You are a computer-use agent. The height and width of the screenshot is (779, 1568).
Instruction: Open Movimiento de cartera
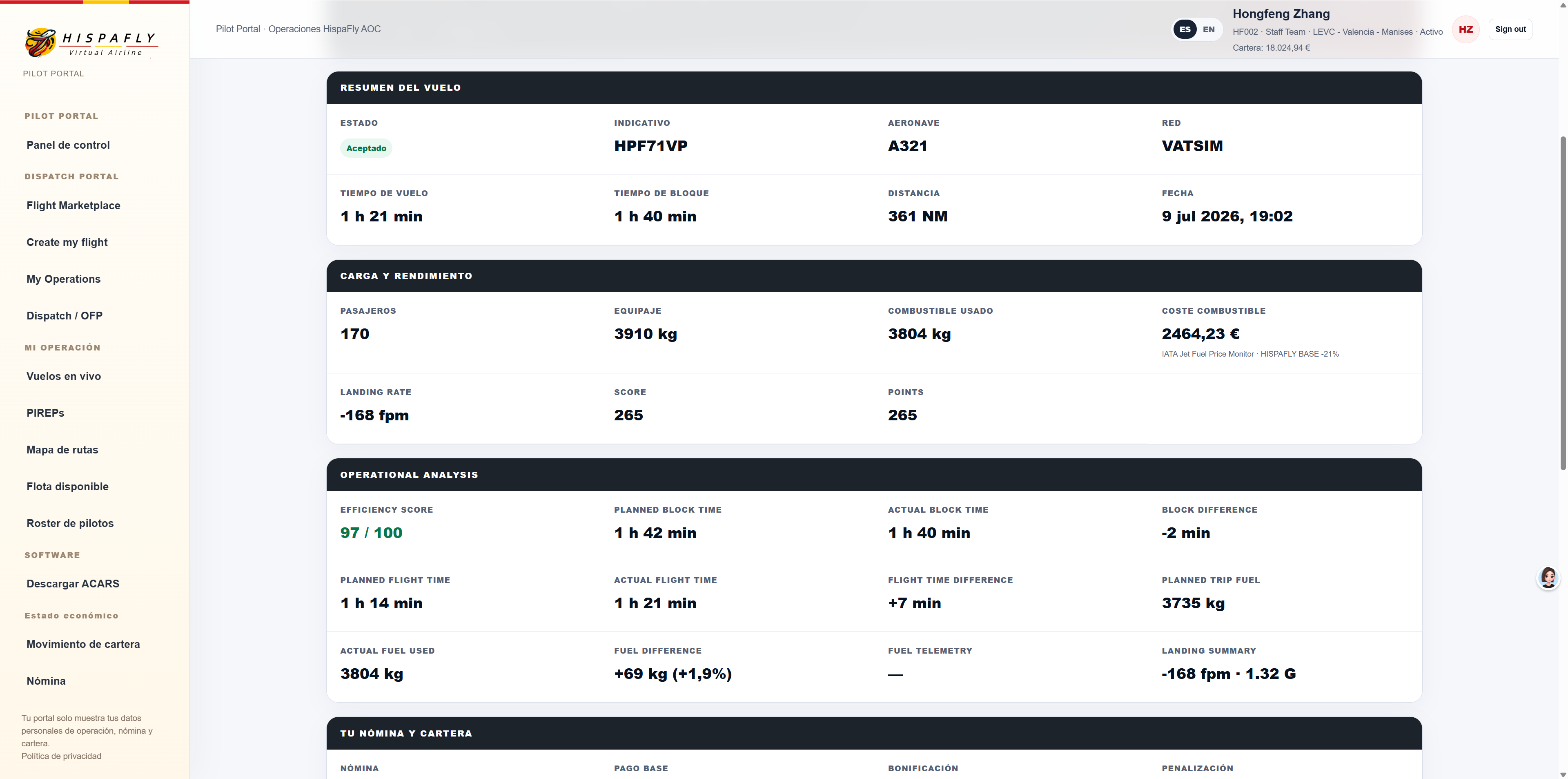point(83,644)
